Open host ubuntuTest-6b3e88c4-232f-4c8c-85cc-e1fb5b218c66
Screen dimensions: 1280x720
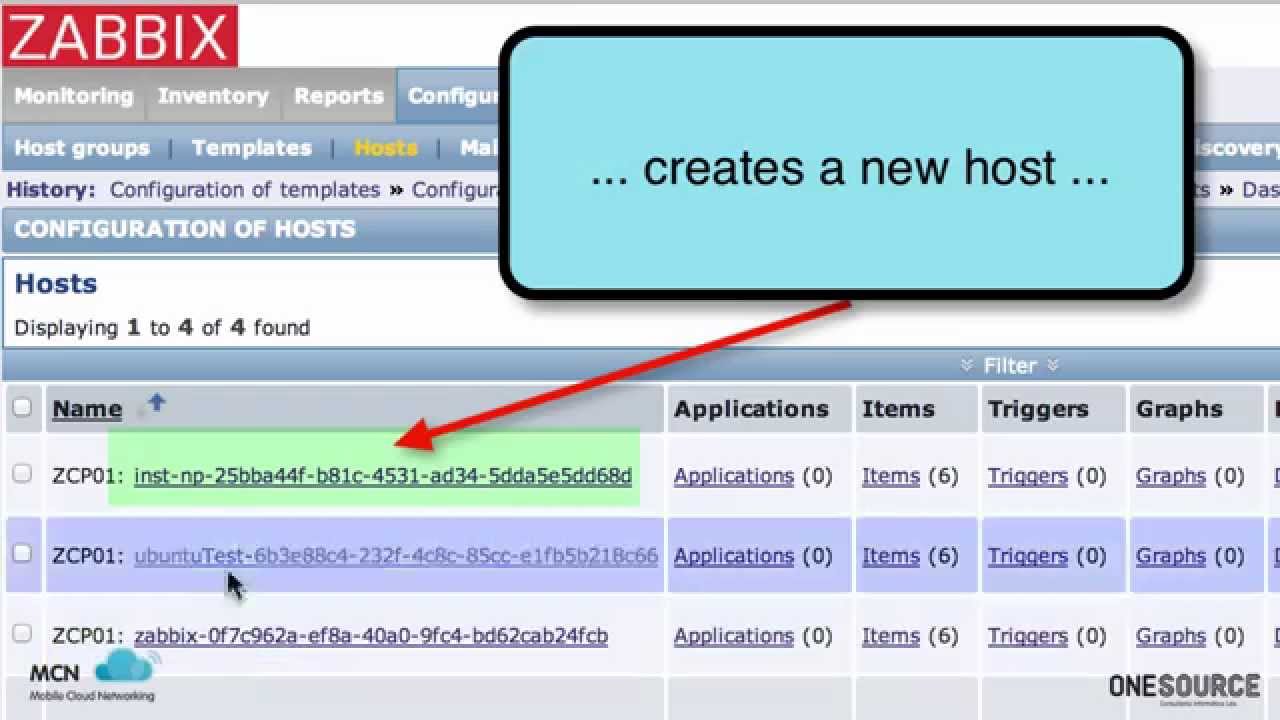pos(396,556)
